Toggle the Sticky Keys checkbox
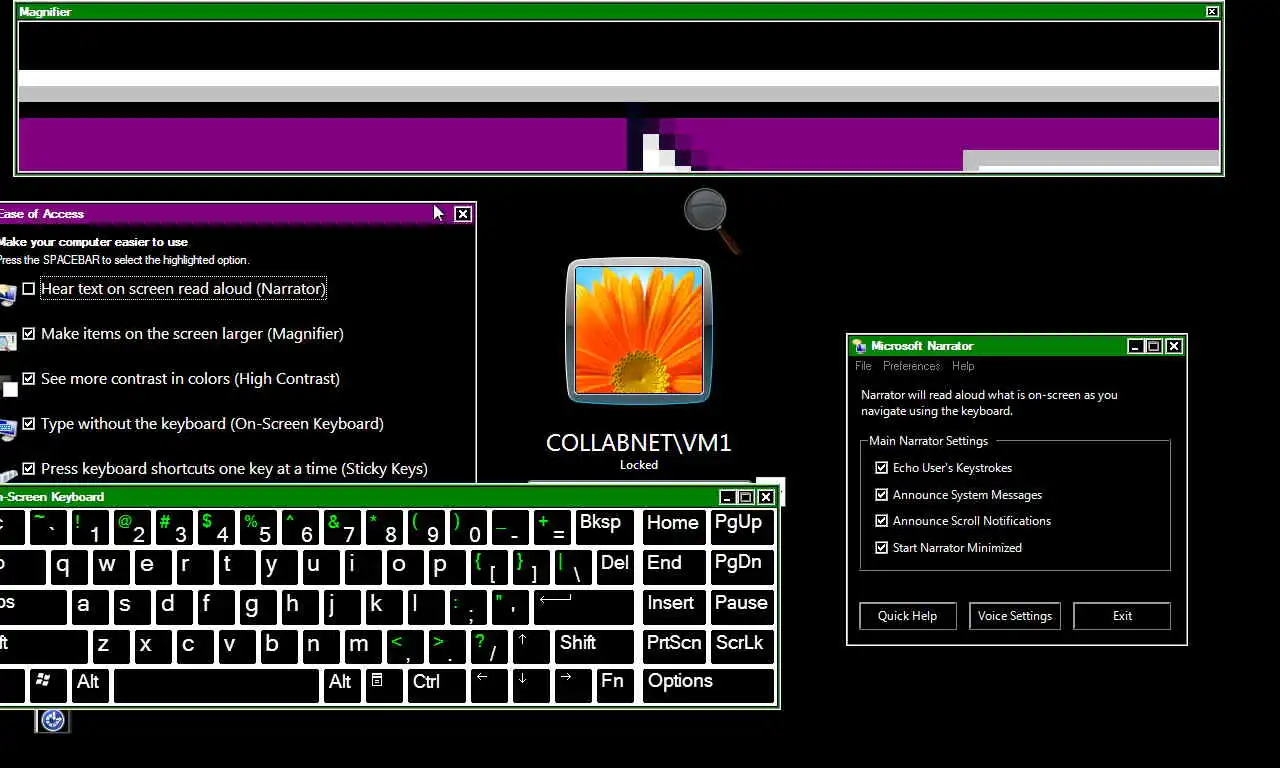The image size is (1280, 768). click(29, 469)
